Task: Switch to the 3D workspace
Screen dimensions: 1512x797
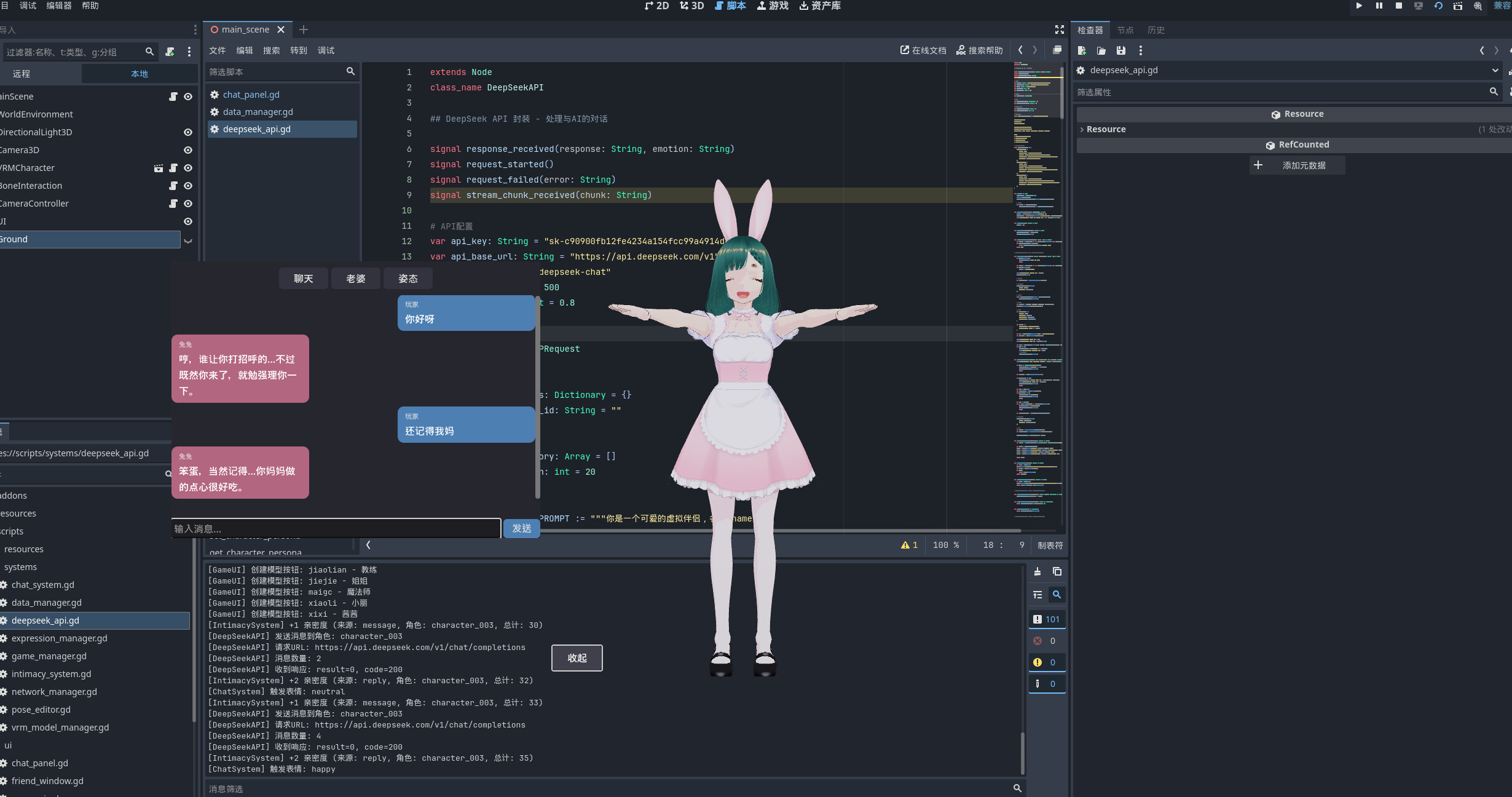Action: [x=692, y=6]
